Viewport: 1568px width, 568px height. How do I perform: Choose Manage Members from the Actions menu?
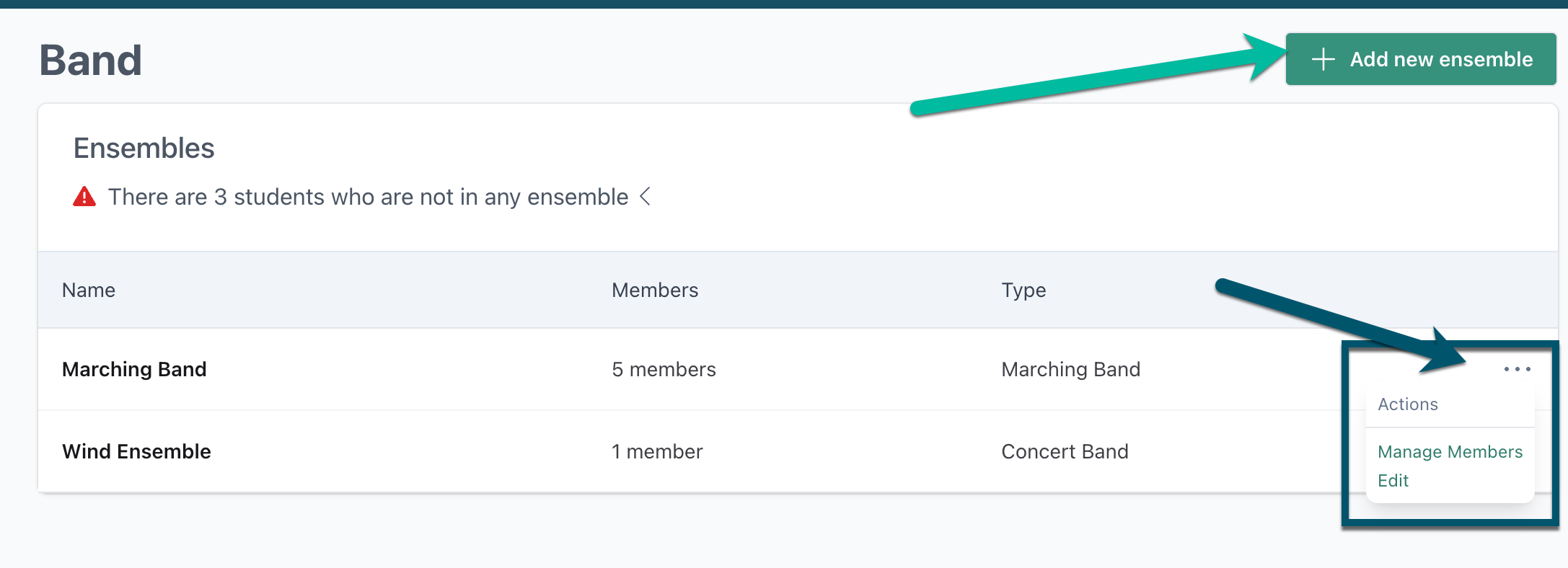(1450, 452)
